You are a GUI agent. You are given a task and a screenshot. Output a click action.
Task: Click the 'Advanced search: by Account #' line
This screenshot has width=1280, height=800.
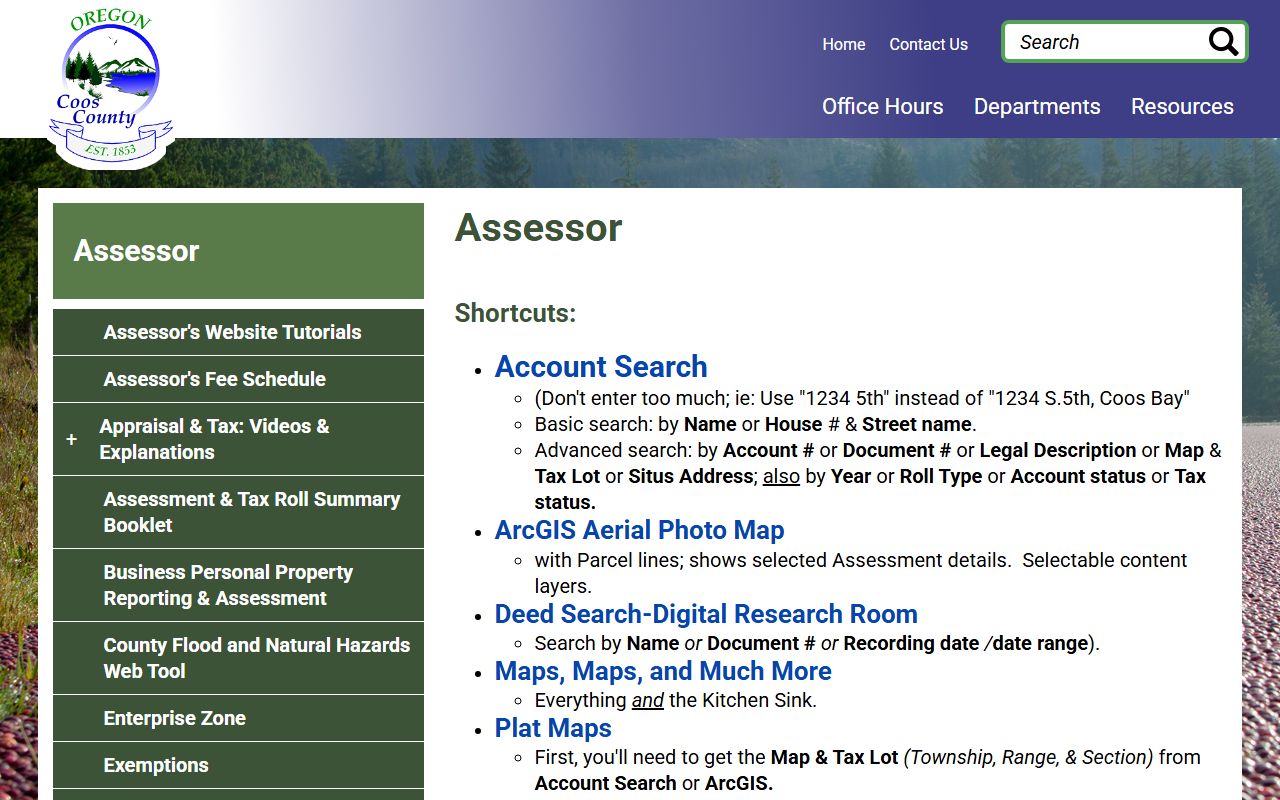point(878,476)
